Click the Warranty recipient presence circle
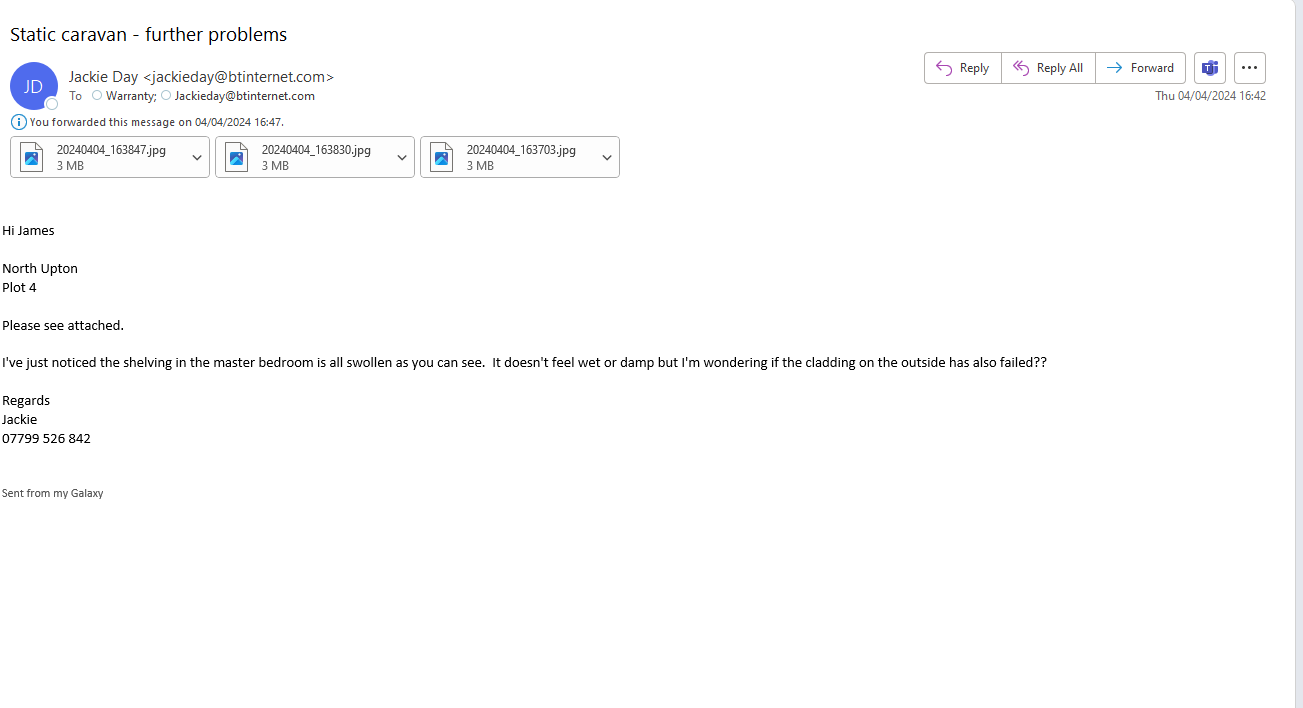 [x=97, y=96]
